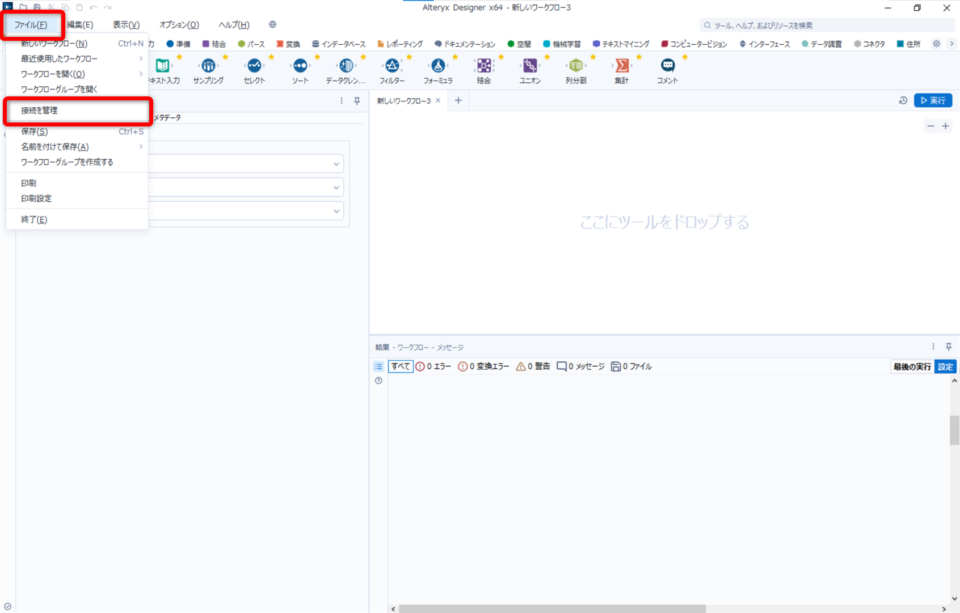The image size is (960, 613).
Task: Click the 実行 (Run) button
Action: 932,100
